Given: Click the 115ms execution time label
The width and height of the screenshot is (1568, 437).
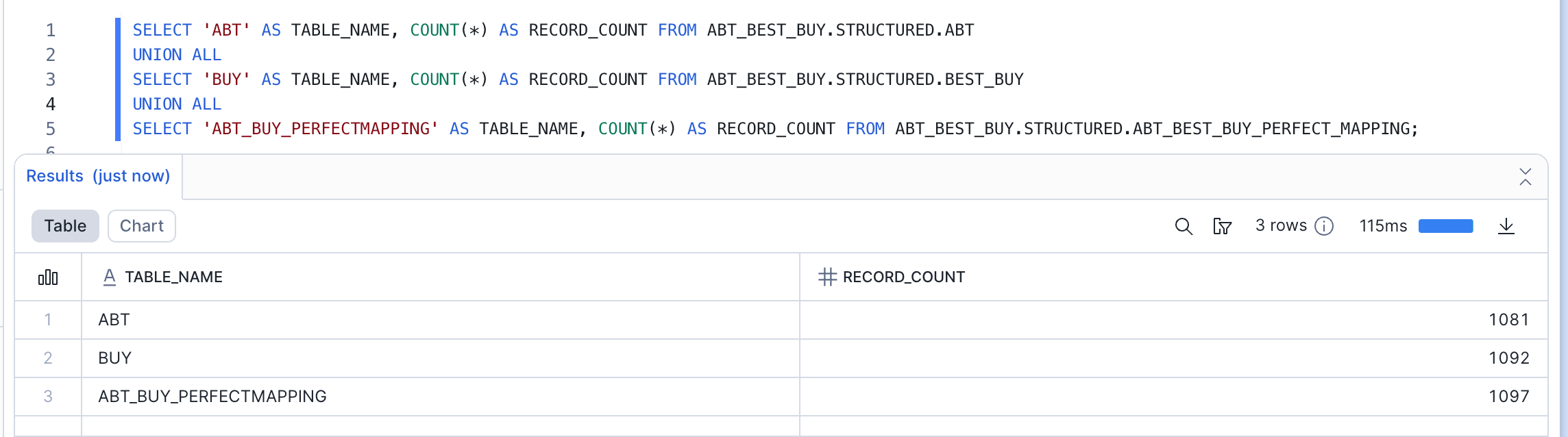Looking at the screenshot, I should click(x=1383, y=226).
